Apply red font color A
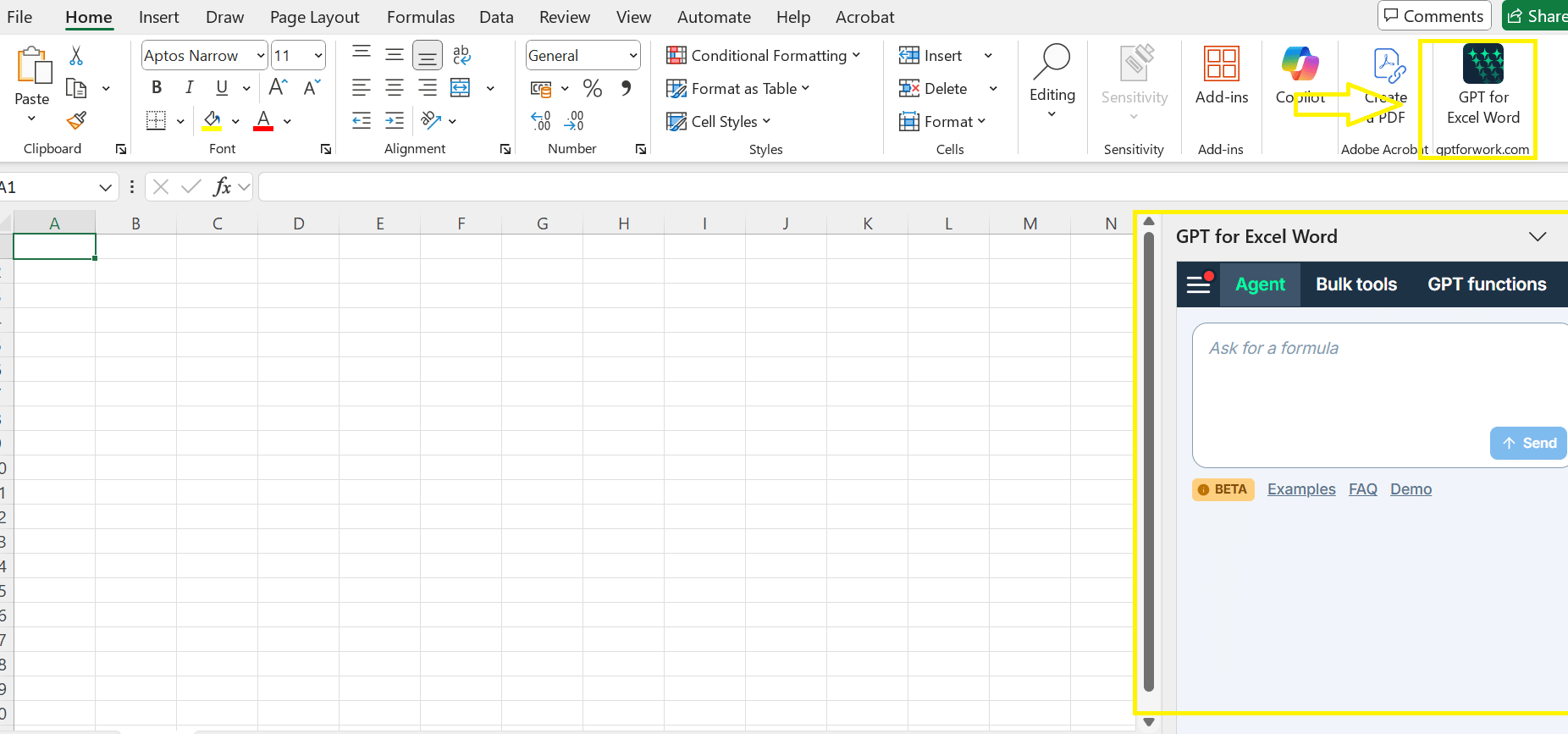 click(x=263, y=121)
